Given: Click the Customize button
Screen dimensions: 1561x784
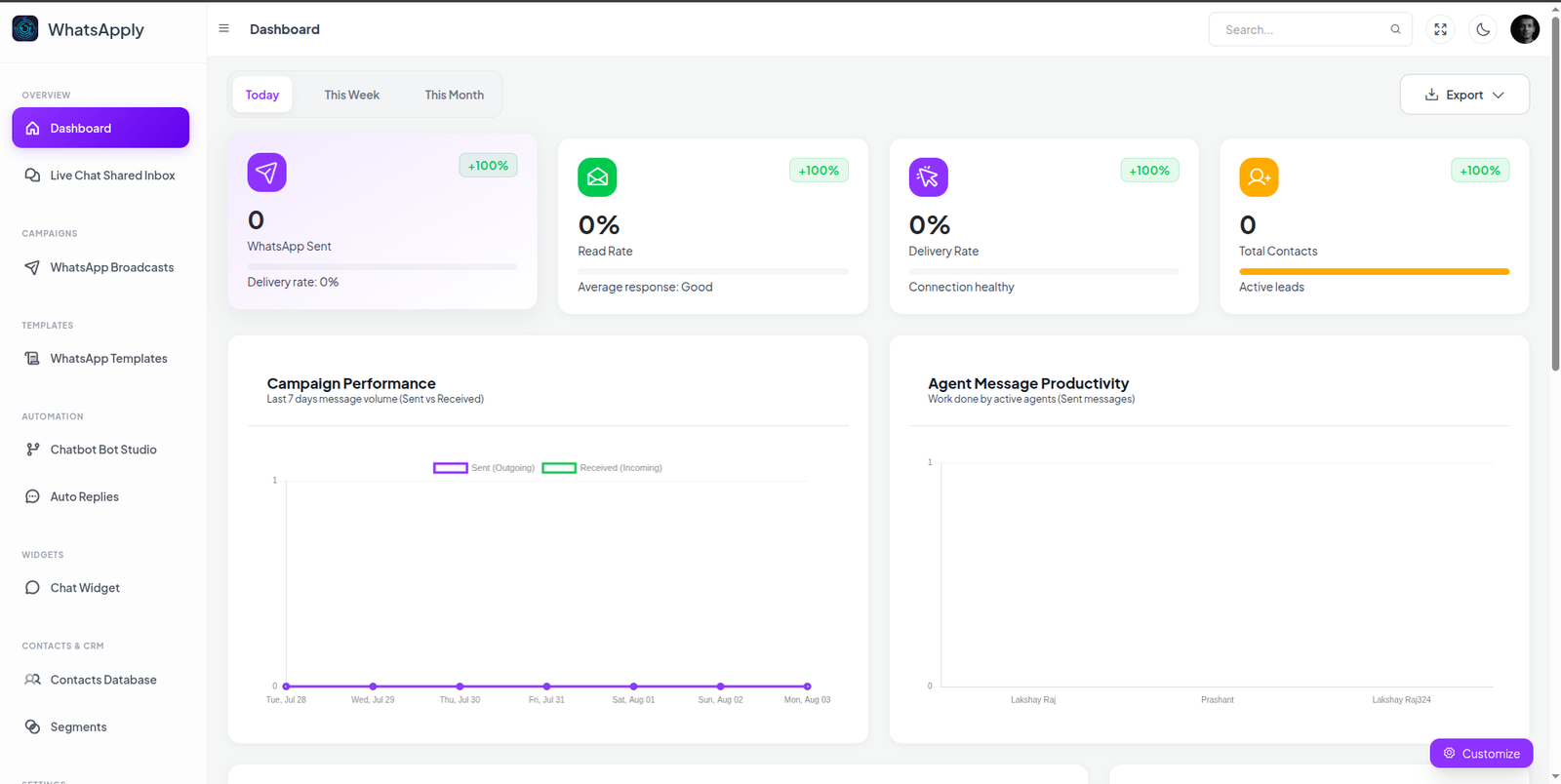Looking at the screenshot, I should (1481, 753).
